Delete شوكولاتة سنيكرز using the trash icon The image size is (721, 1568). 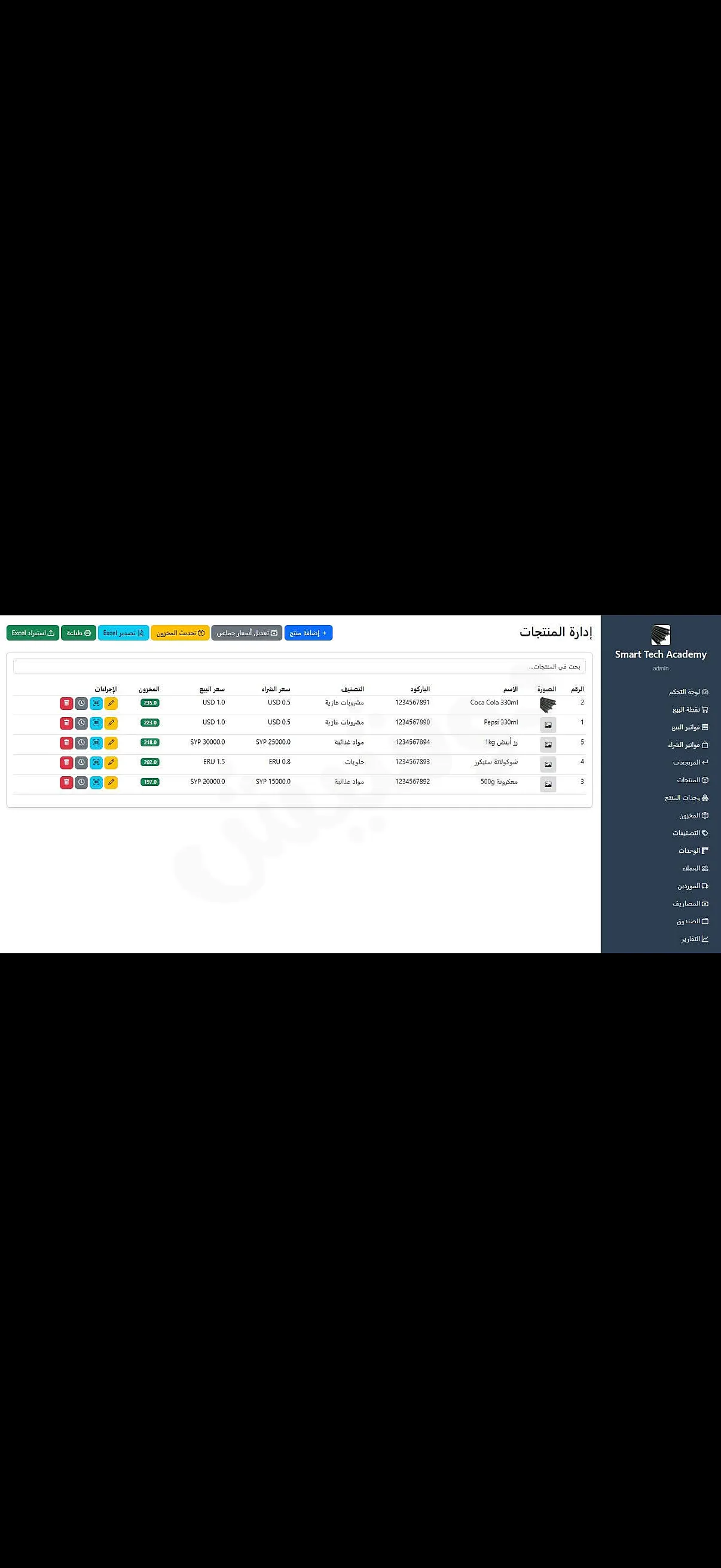click(66, 762)
